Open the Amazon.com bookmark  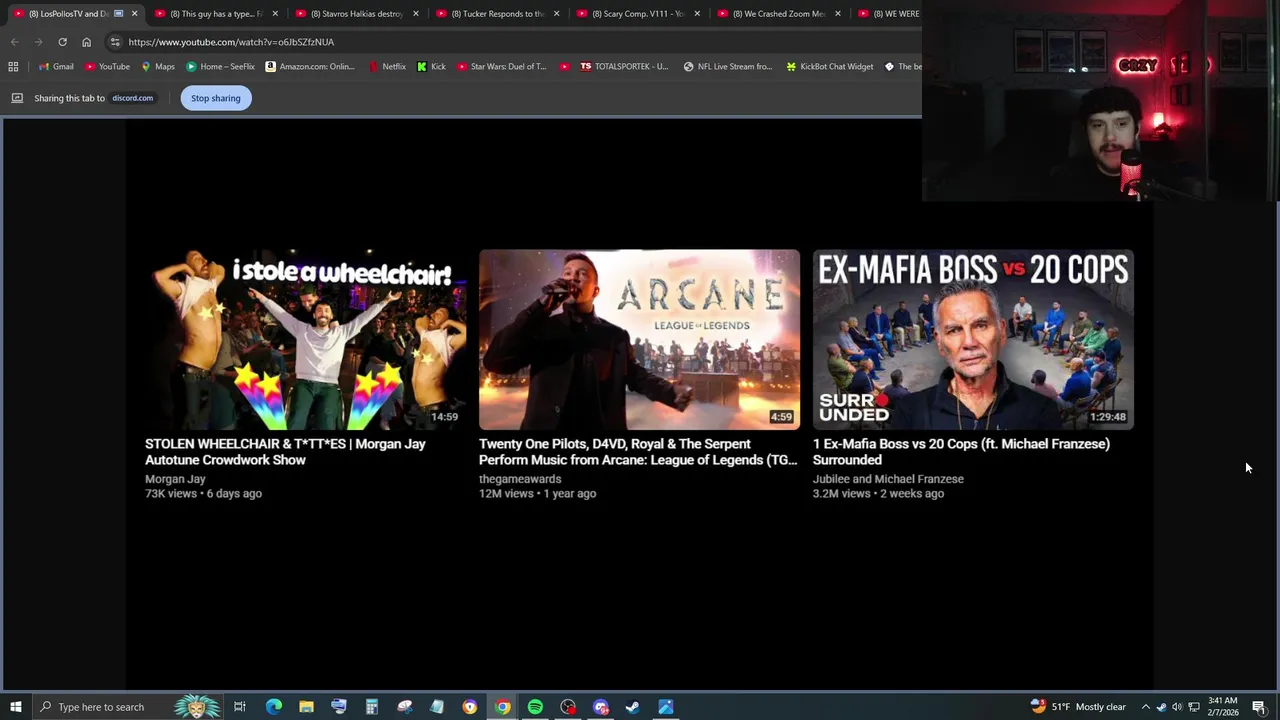tap(310, 67)
